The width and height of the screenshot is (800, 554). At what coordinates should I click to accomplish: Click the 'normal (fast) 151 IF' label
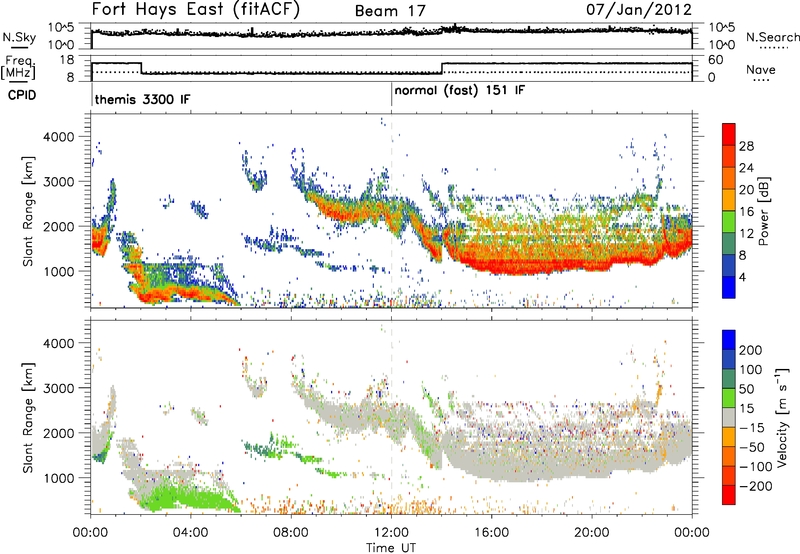point(459,91)
